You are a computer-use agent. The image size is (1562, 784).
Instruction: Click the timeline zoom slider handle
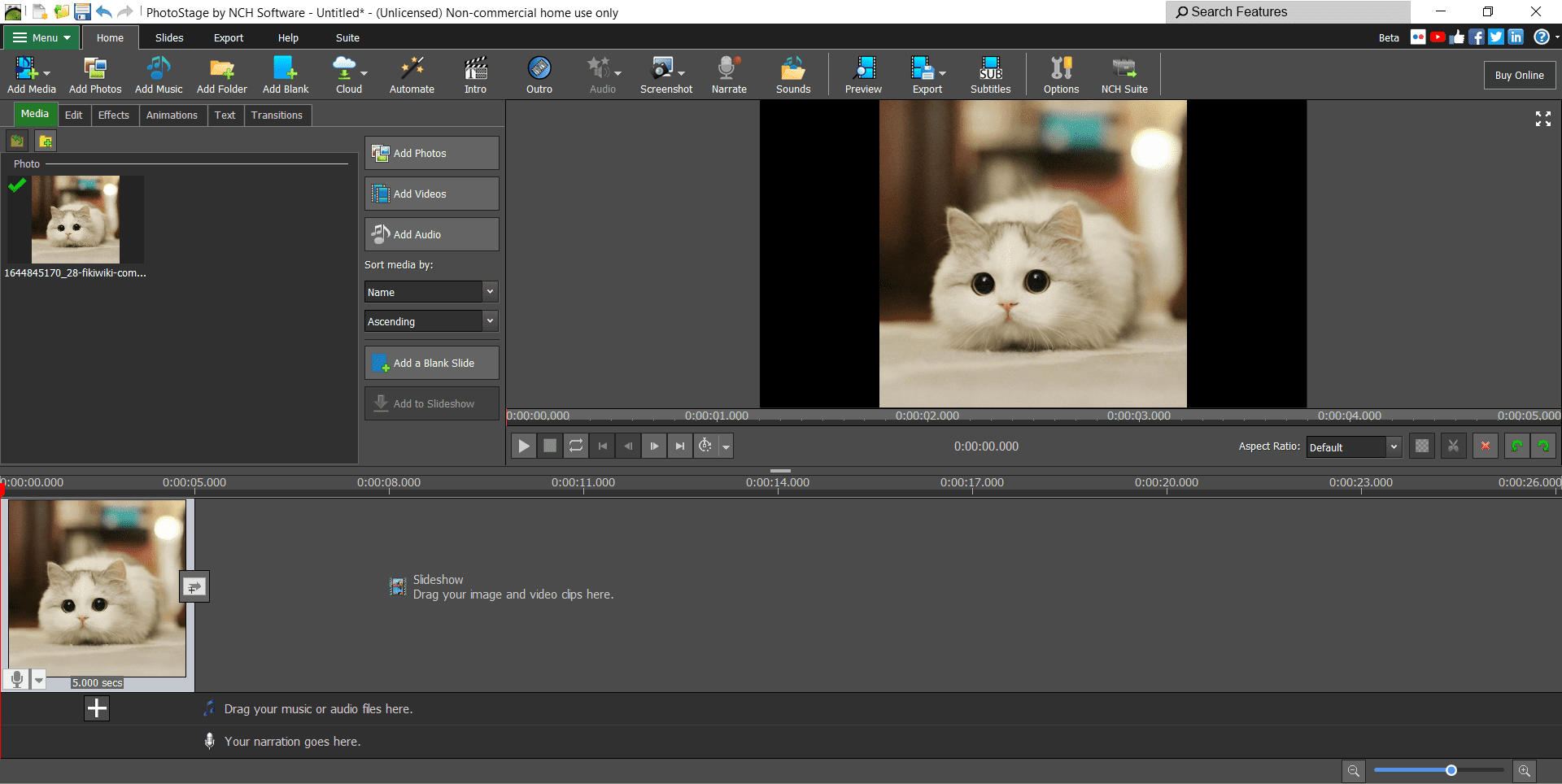1451,770
